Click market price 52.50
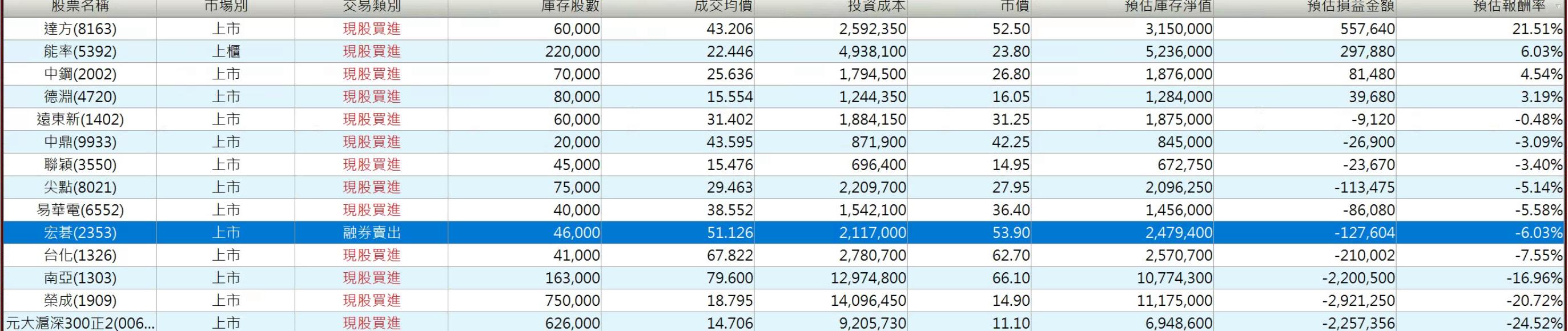The image size is (1568, 331). tap(1011, 29)
